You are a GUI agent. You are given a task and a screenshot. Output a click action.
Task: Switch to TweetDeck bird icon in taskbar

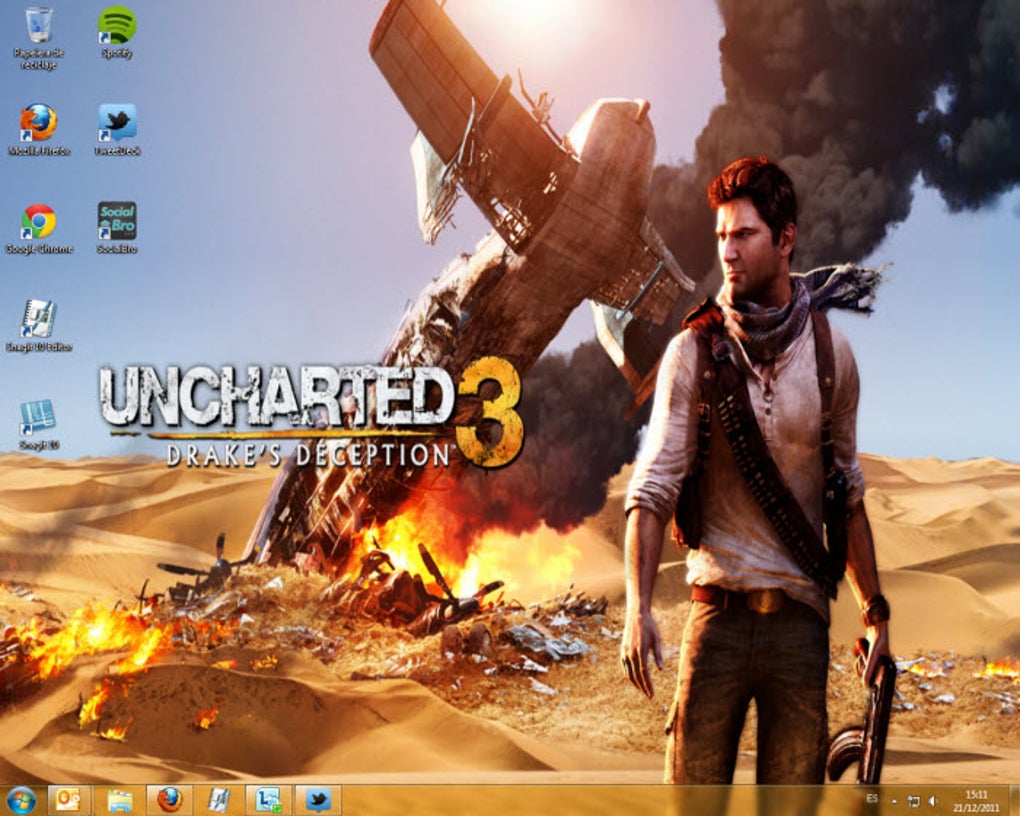[317, 800]
